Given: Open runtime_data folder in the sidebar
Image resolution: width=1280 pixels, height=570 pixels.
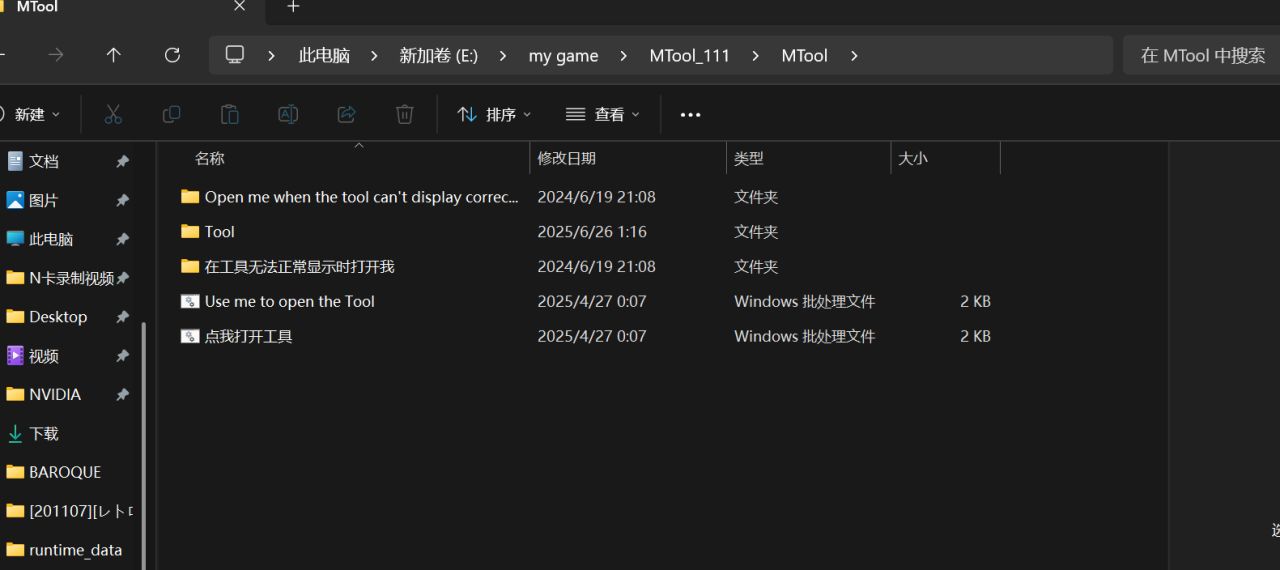Looking at the screenshot, I should 76,550.
